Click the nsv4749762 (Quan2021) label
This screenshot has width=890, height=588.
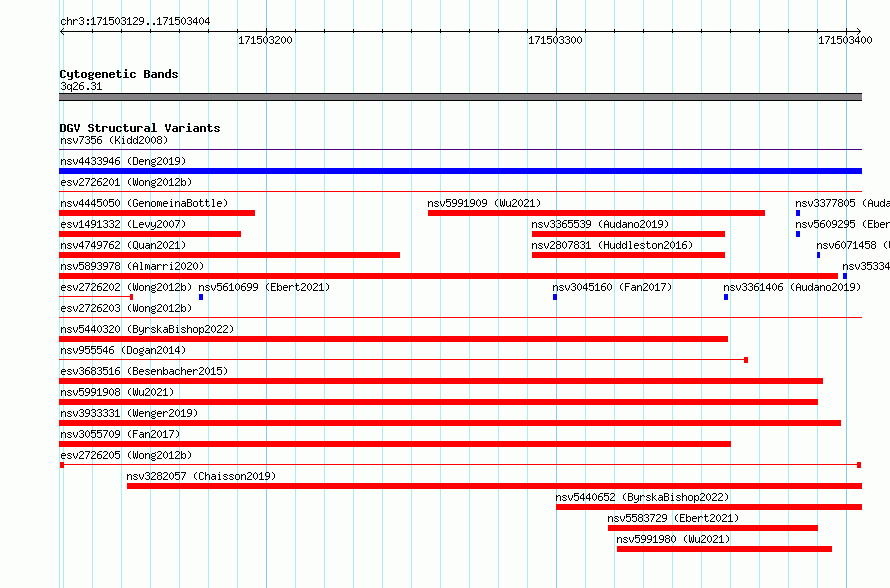(x=123, y=245)
